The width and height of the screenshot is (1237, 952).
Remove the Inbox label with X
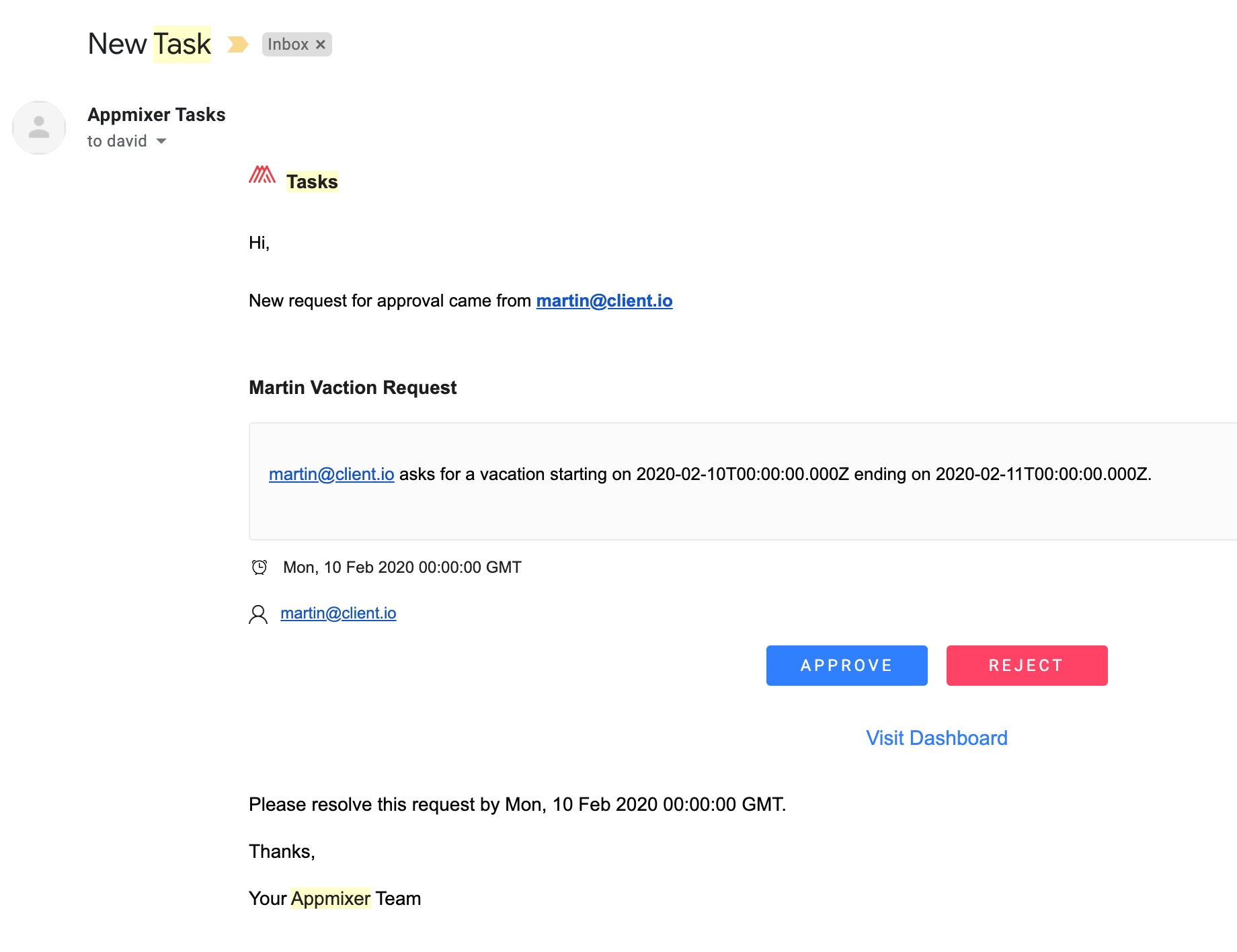(321, 44)
